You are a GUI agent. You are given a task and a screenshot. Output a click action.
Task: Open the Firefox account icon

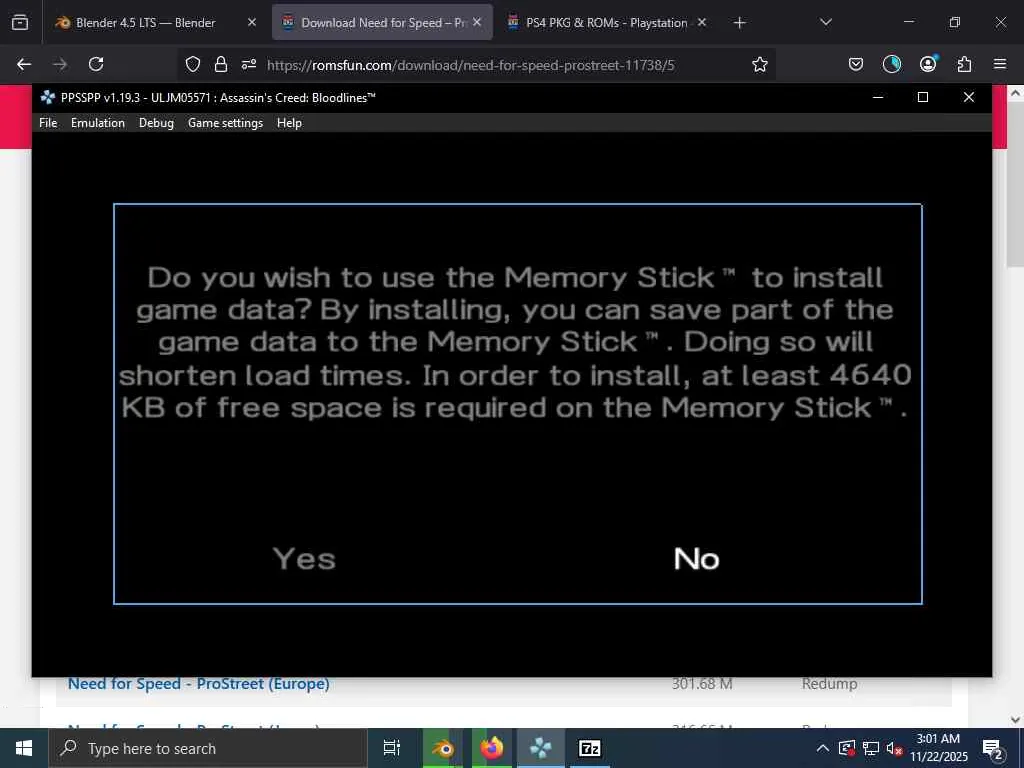[928, 63]
